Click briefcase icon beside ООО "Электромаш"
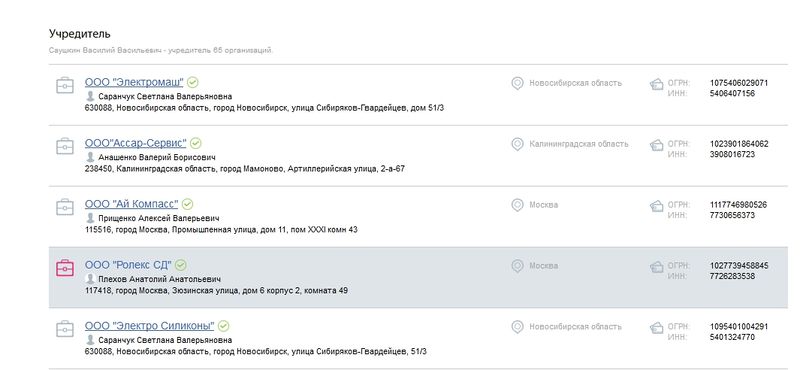 point(65,85)
